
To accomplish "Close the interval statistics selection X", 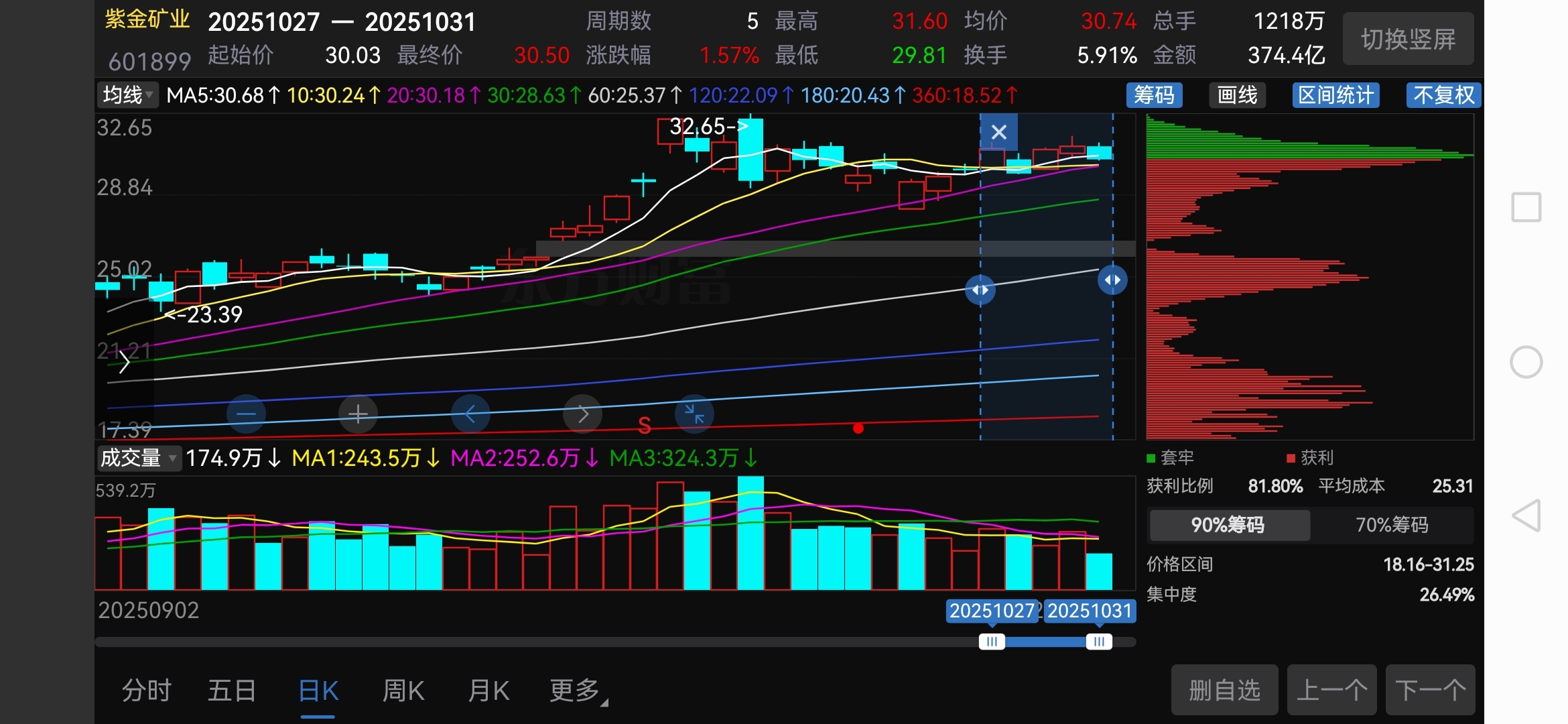I will [998, 132].
